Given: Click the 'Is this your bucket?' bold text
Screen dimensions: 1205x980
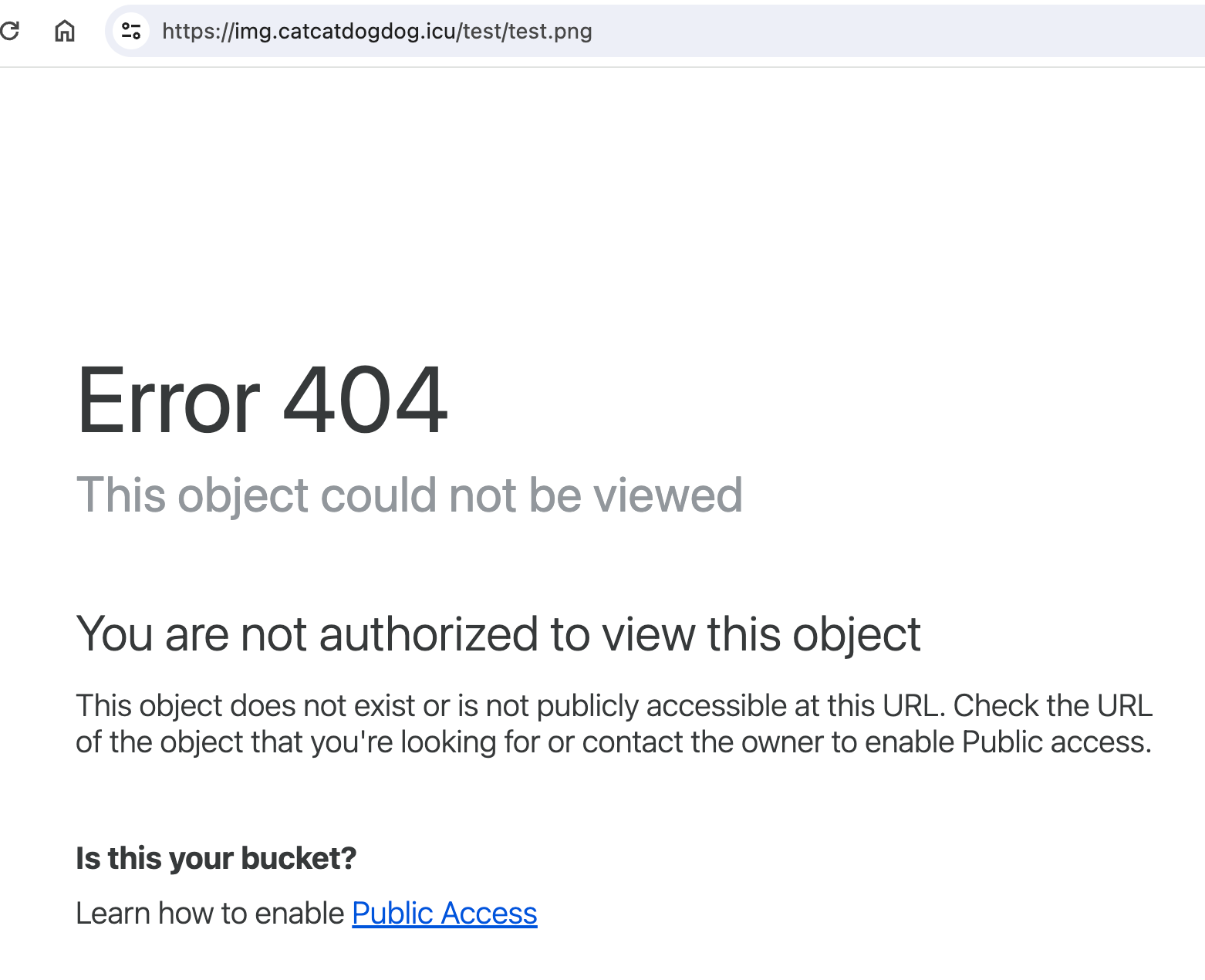Looking at the screenshot, I should (216, 858).
